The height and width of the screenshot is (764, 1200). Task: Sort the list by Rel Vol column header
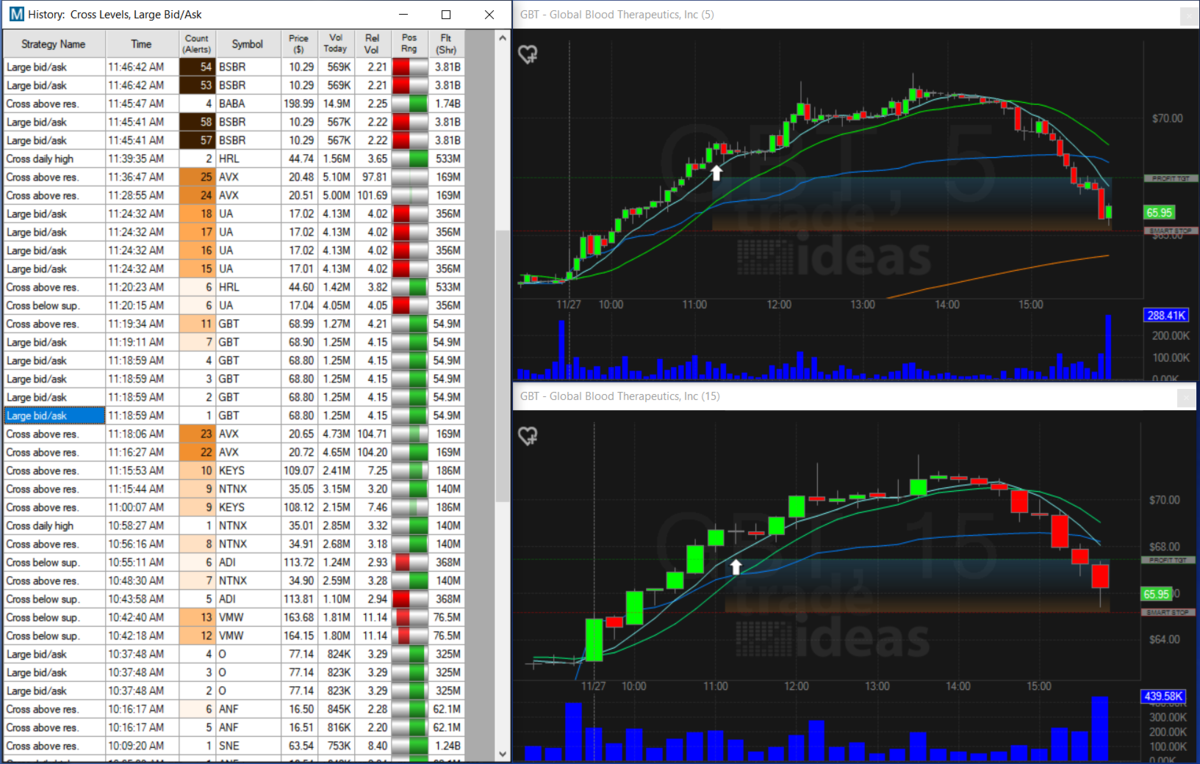371,44
